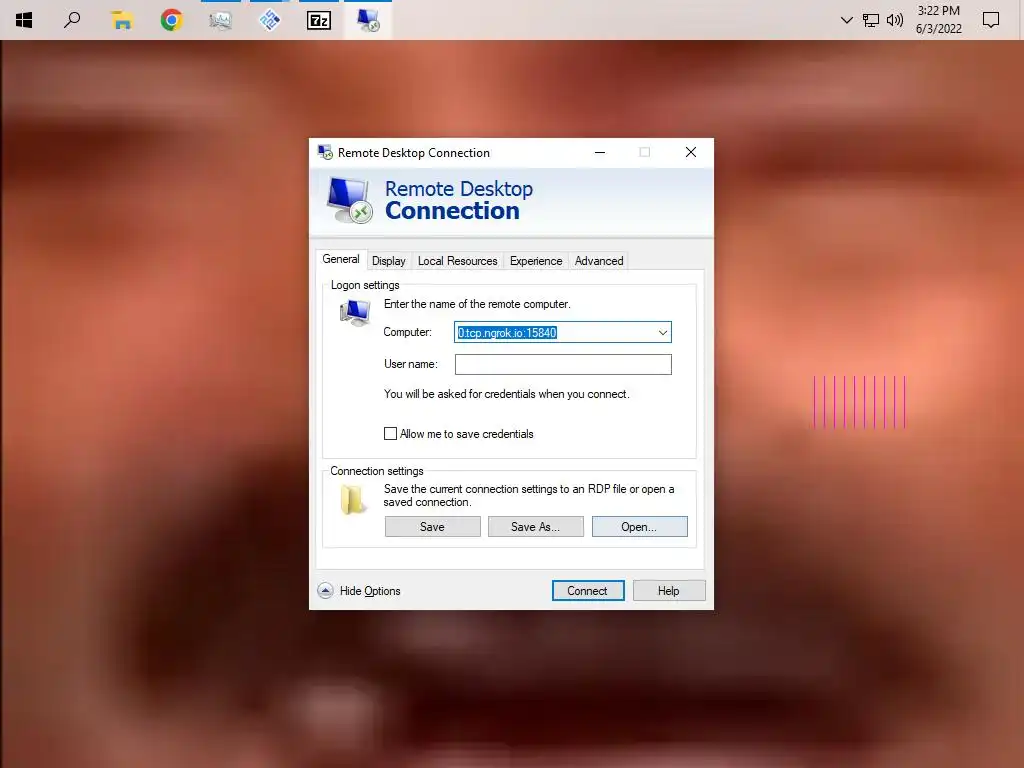Open the volume speaker tray icon
This screenshot has height=768, width=1024.
click(x=895, y=20)
